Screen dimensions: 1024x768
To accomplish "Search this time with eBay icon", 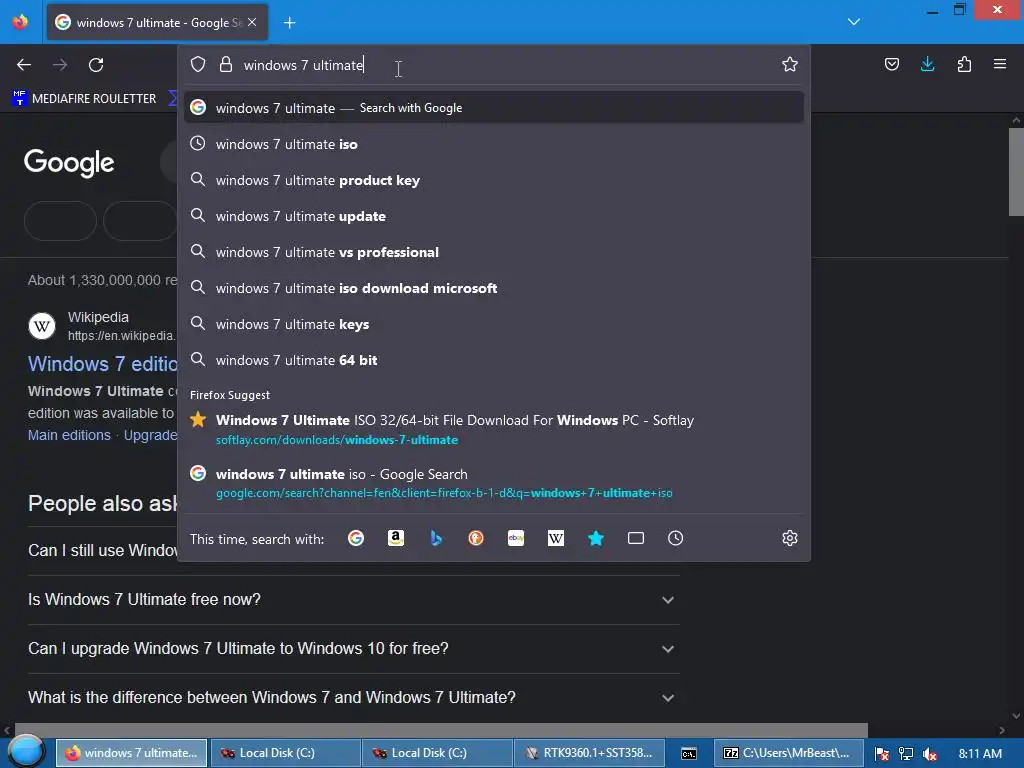I will click(x=516, y=538).
